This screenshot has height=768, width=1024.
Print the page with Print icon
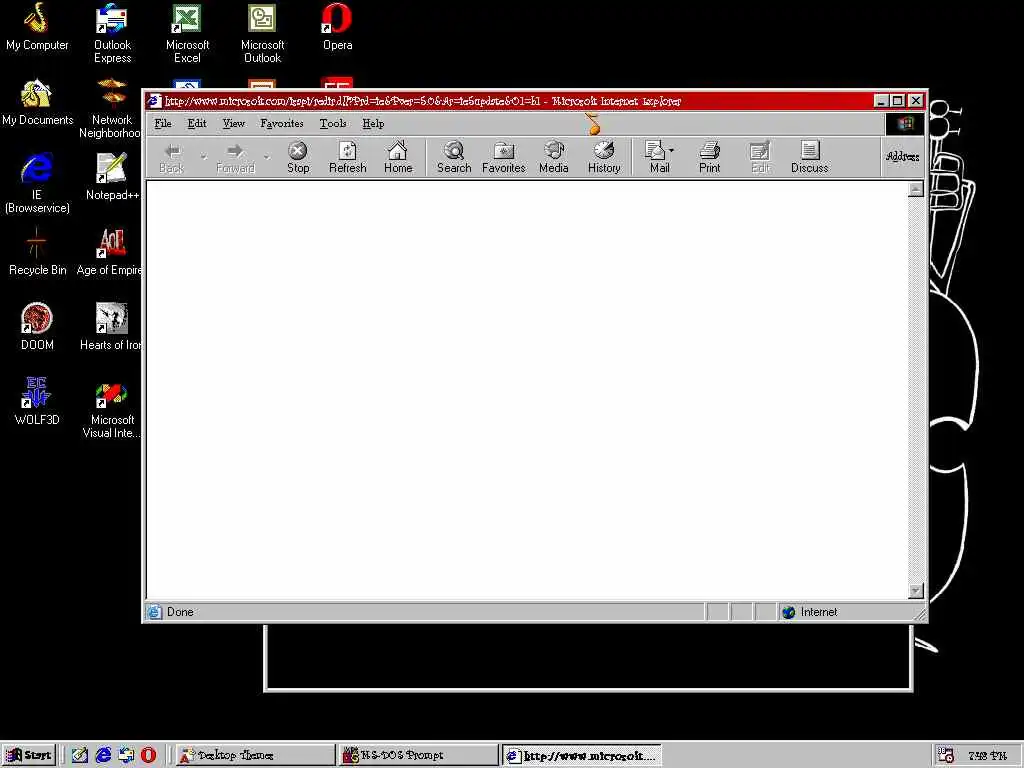709,158
